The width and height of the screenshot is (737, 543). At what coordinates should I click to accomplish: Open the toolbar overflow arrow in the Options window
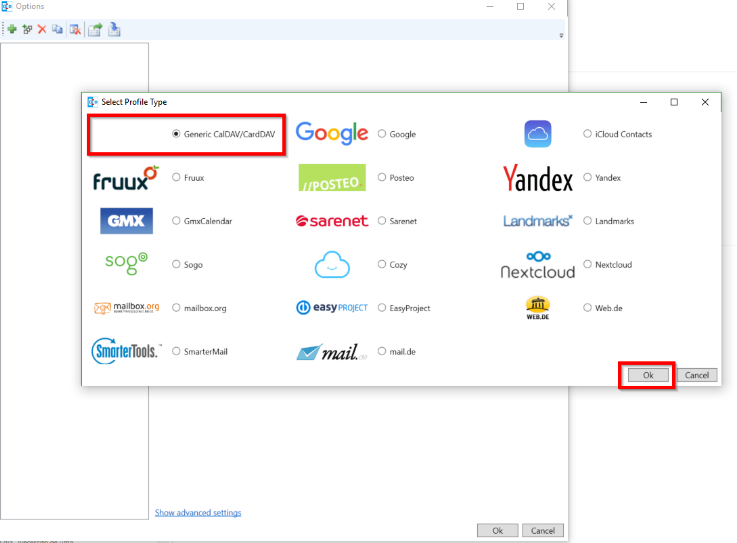561,35
